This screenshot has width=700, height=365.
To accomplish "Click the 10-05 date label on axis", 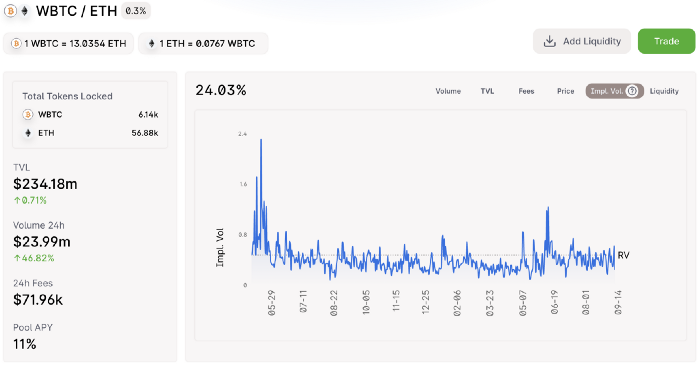I will (366, 303).
